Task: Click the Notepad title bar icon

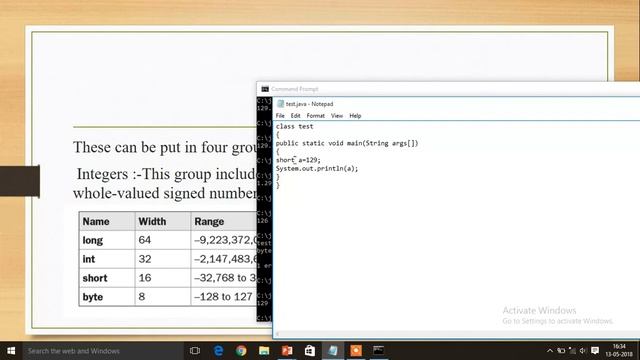Action: click(280, 104)
